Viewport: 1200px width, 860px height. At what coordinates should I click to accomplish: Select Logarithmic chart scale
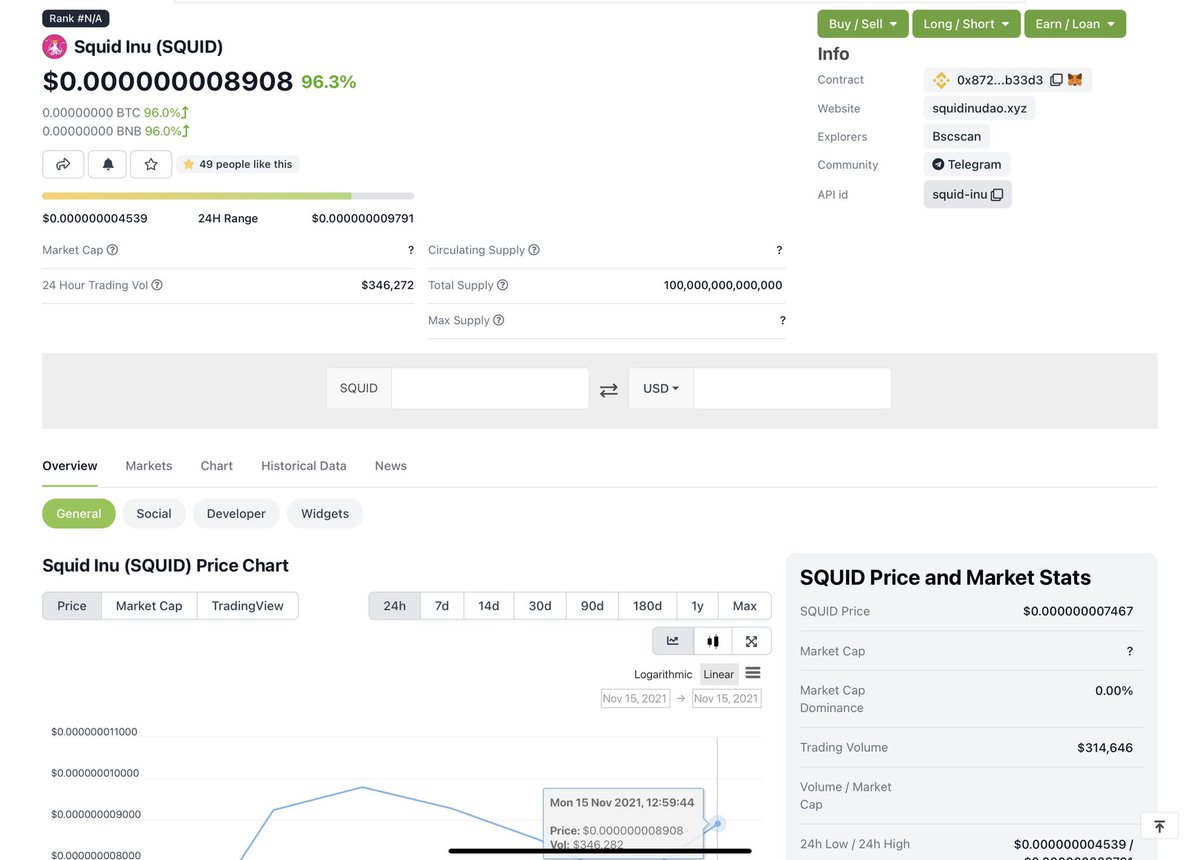[663, 674]
